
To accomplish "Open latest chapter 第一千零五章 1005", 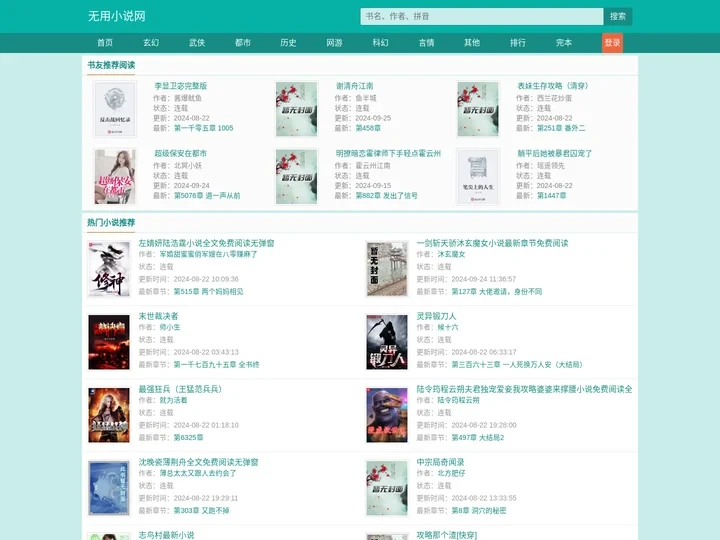I will (x=203, y=128).
